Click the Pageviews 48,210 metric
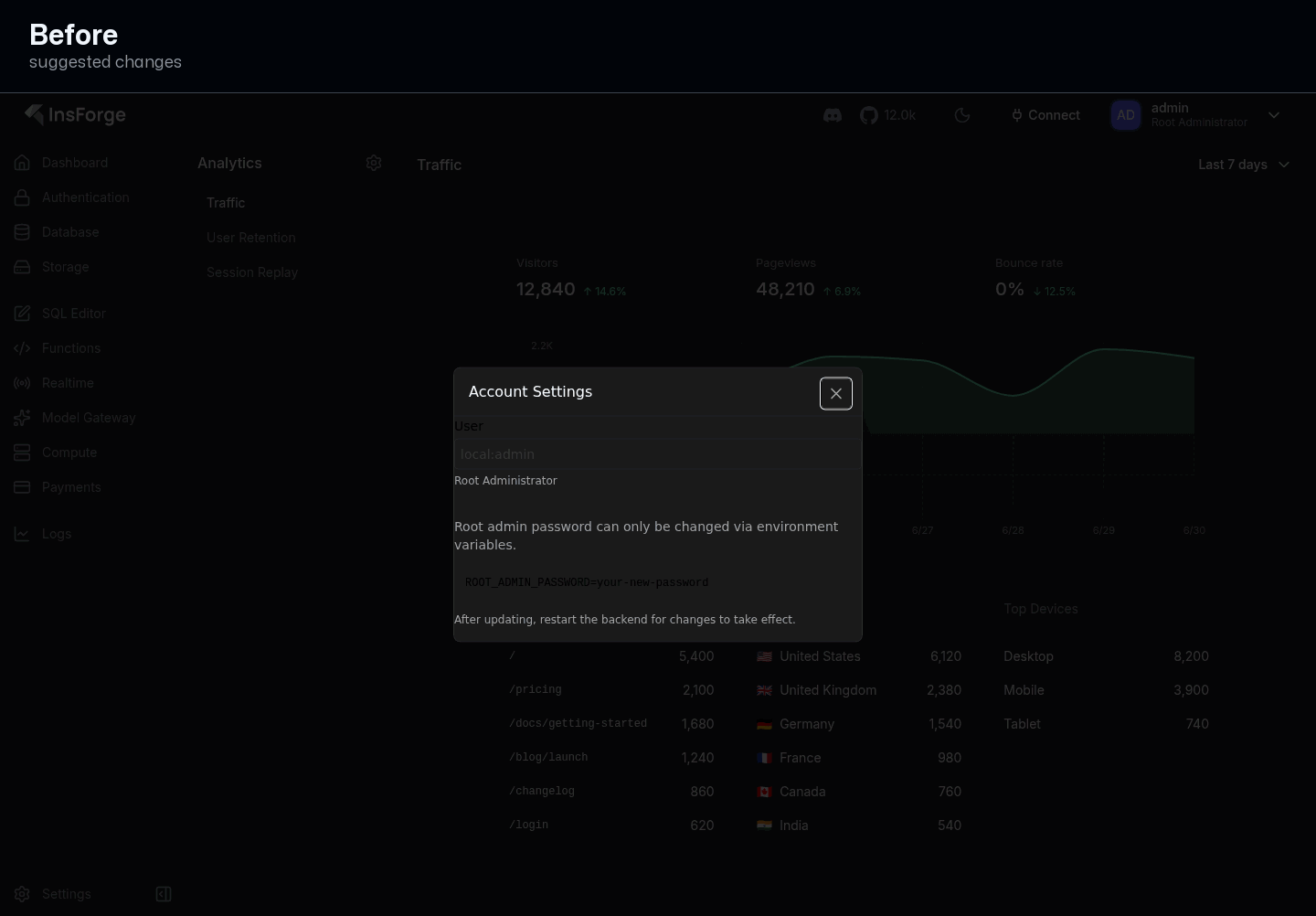The width and height of the screenshot is (1316, 916). coord(809,278)
